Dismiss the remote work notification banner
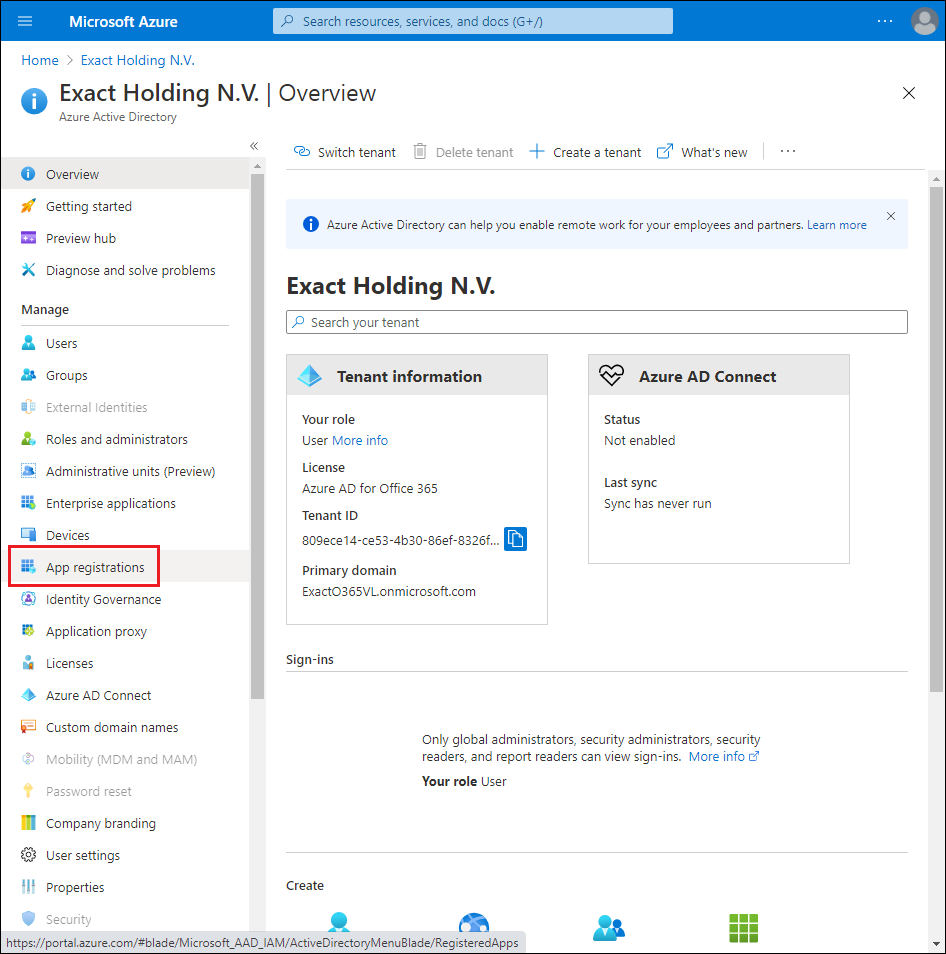The height and width of the screenshot is (954, 946). click(890, 216)
